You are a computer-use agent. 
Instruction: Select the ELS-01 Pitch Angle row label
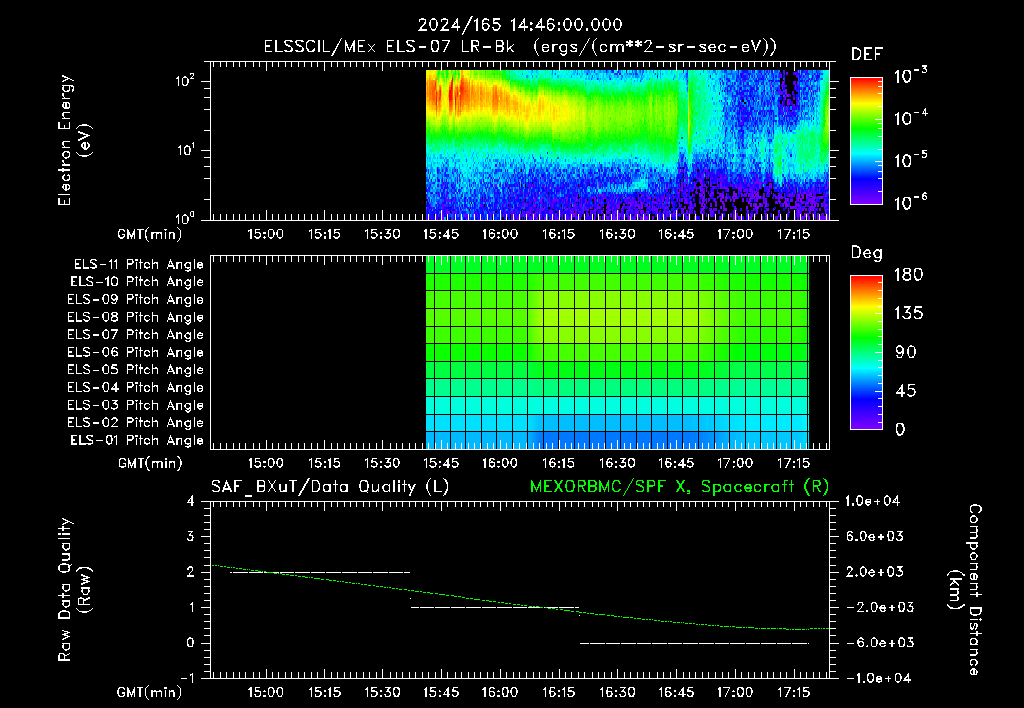point(137,440)
